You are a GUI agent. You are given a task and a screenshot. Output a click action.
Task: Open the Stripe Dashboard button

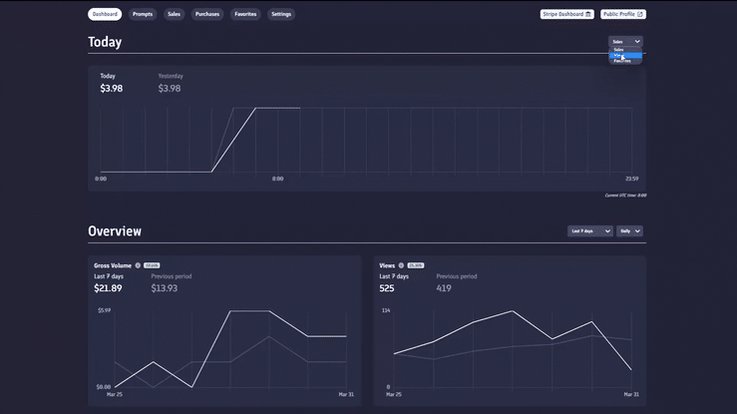(567, 14)
